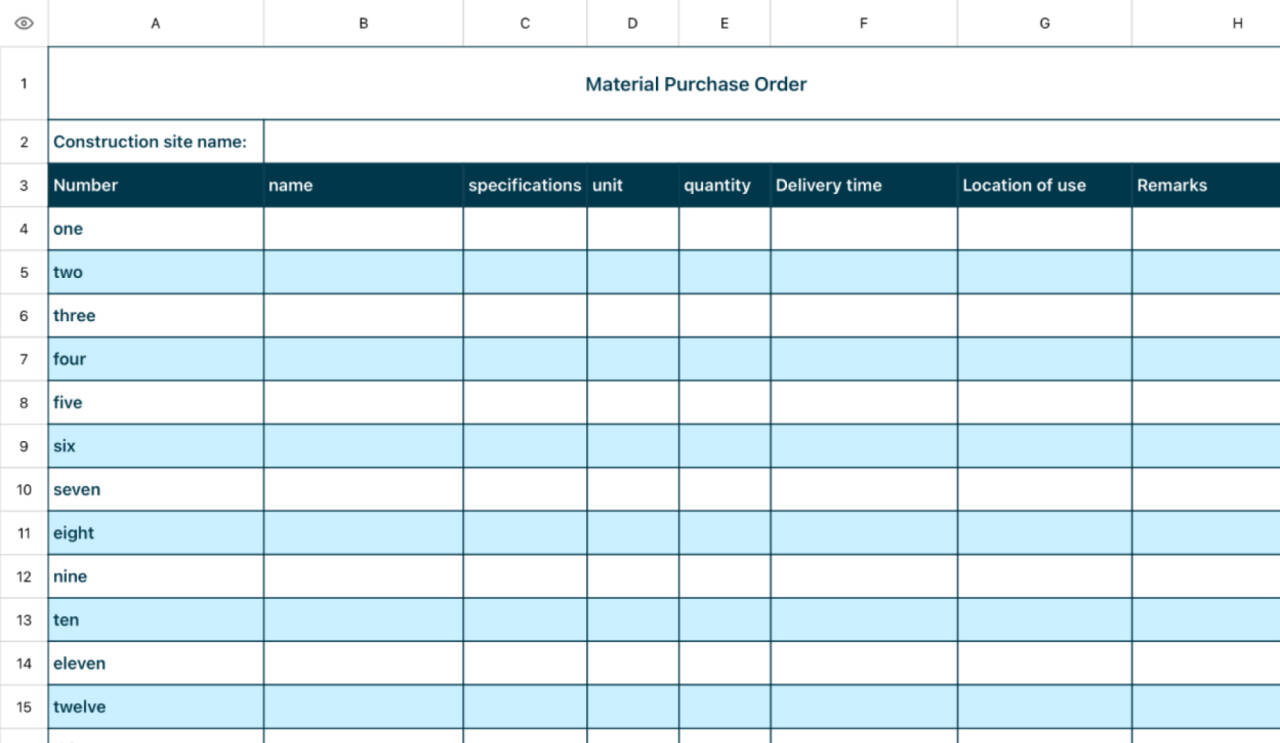The height and width of the screenshot is (743, 1280).
Task: Click the 'unit' header cell
Action: [x=633, y=185]
